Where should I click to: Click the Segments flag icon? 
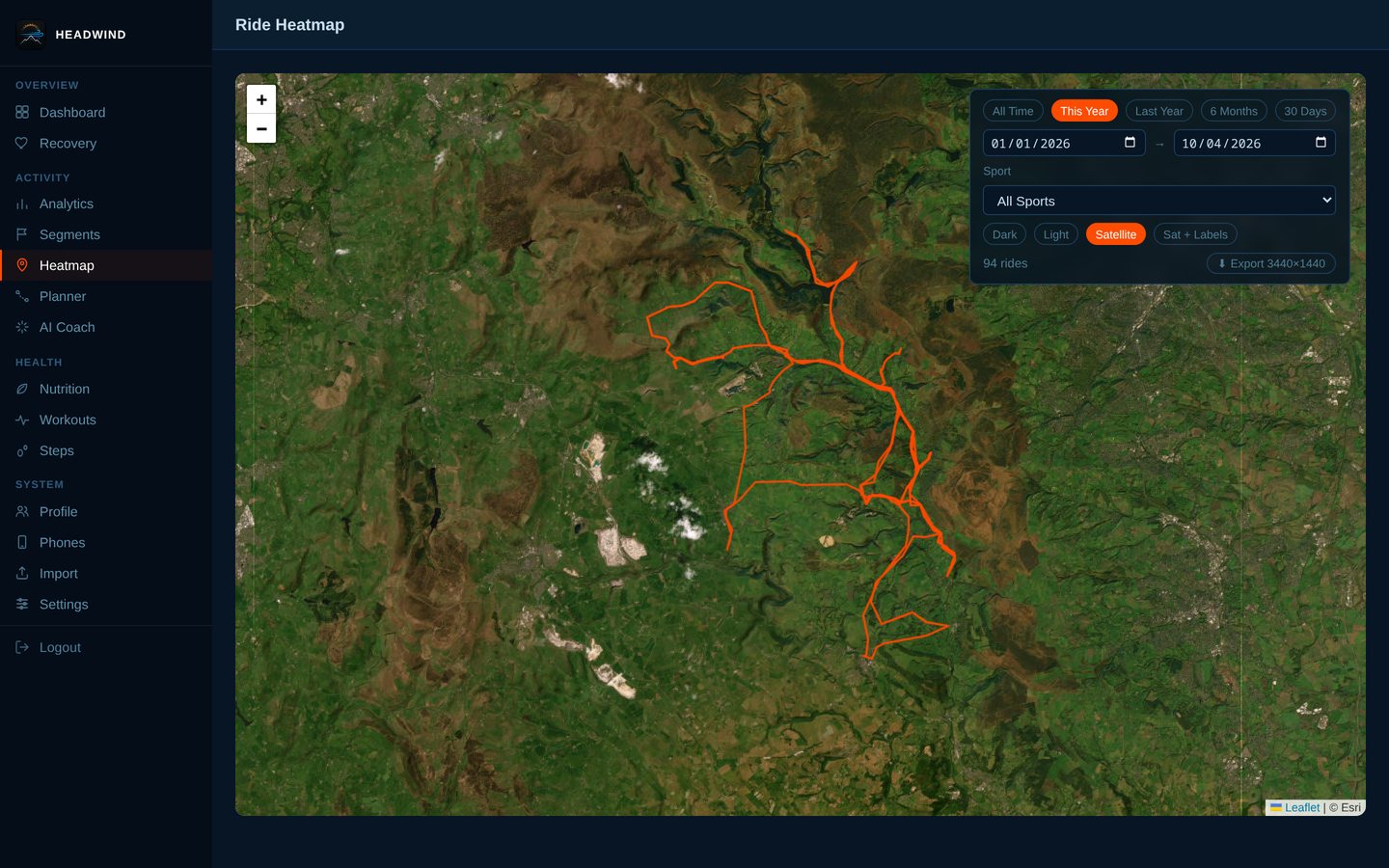pyautogui.click(x=22, y=235)
